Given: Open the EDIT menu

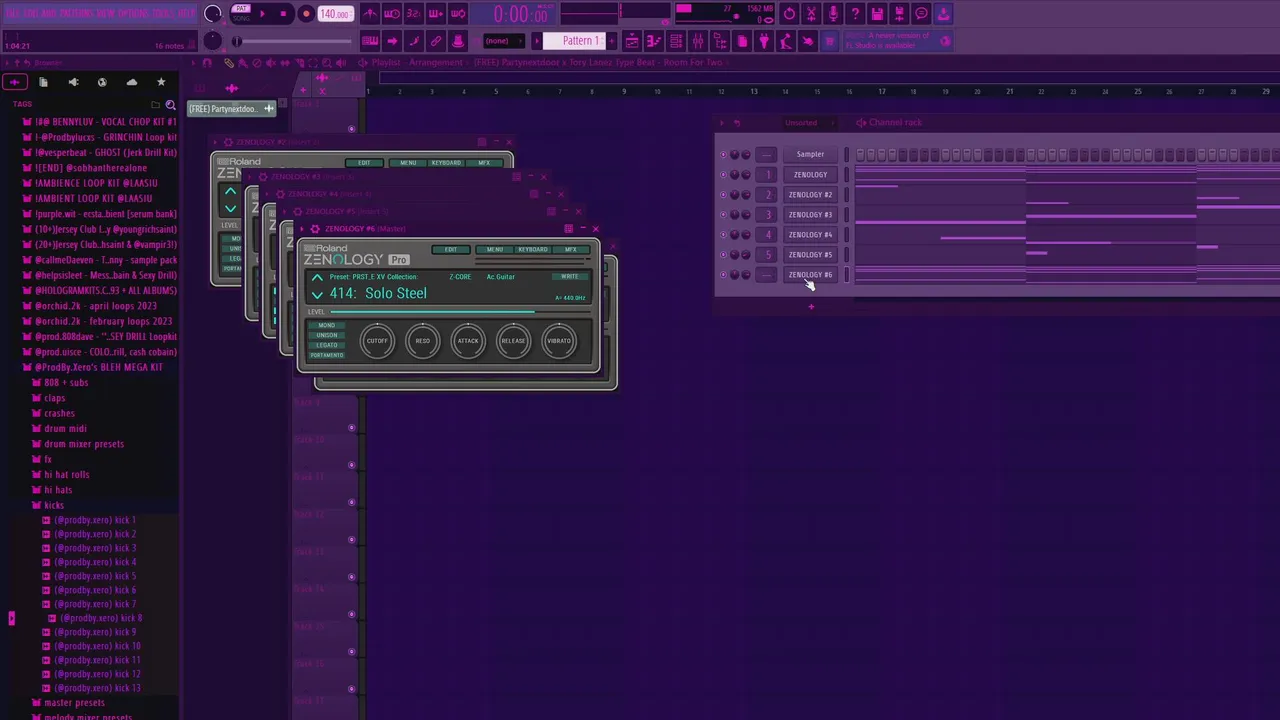Looking at the screenshot, I should coord(29,14).
